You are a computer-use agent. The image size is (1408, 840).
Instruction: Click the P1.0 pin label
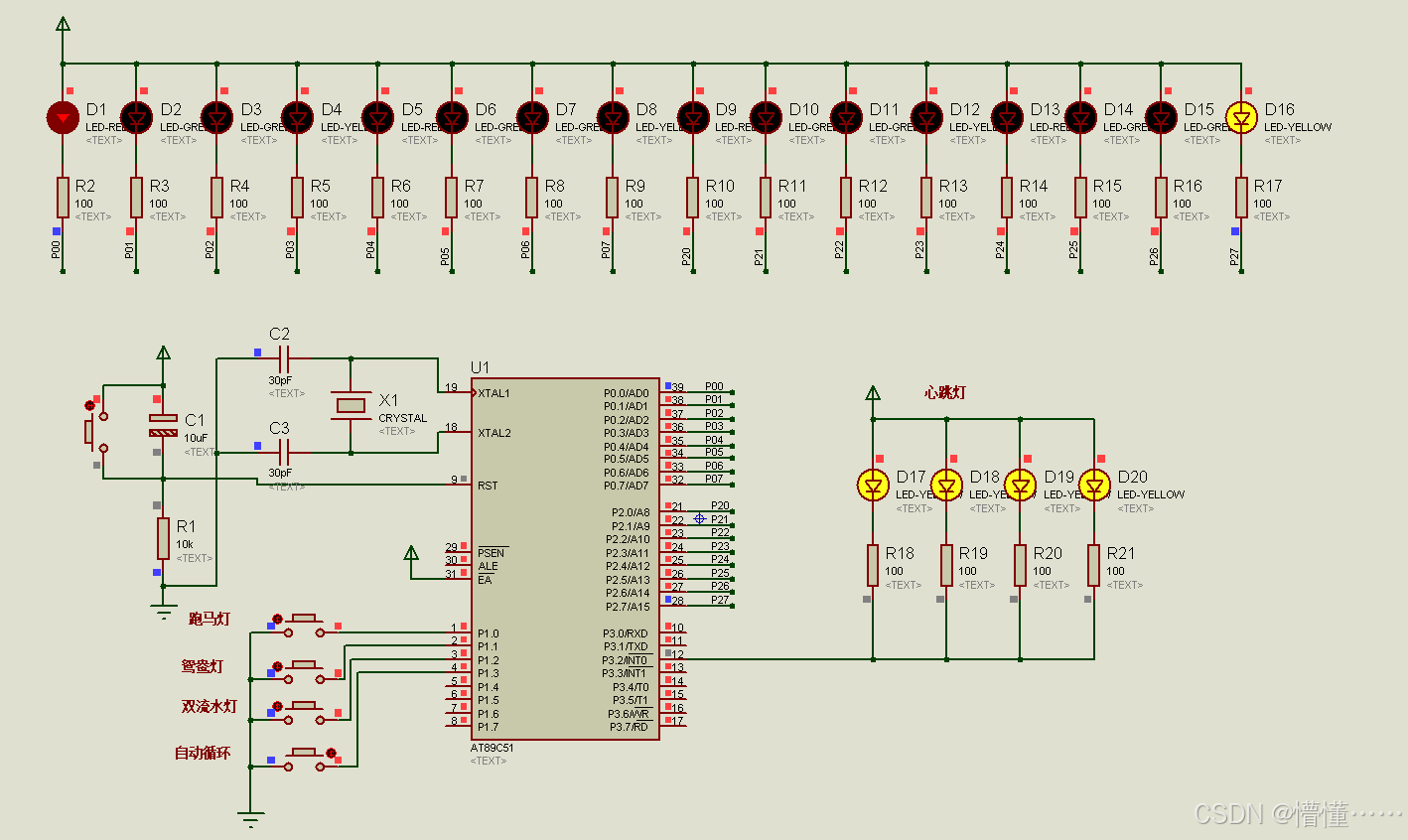point(488,633)
